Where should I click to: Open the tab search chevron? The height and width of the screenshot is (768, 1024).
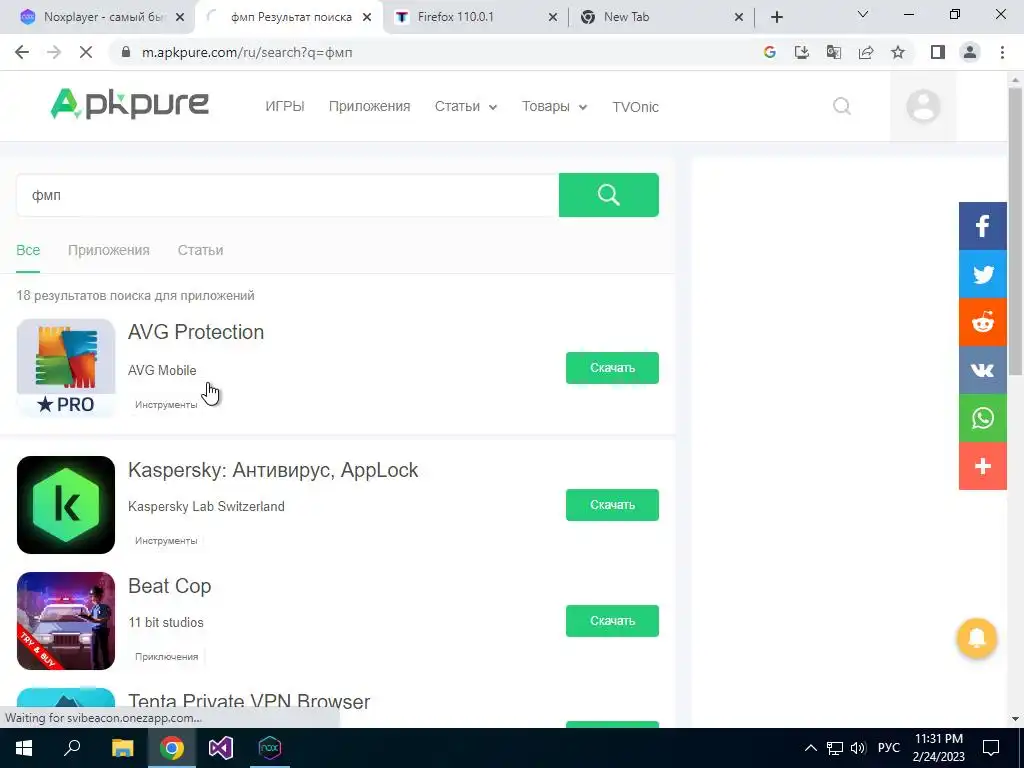coord(863,14)
